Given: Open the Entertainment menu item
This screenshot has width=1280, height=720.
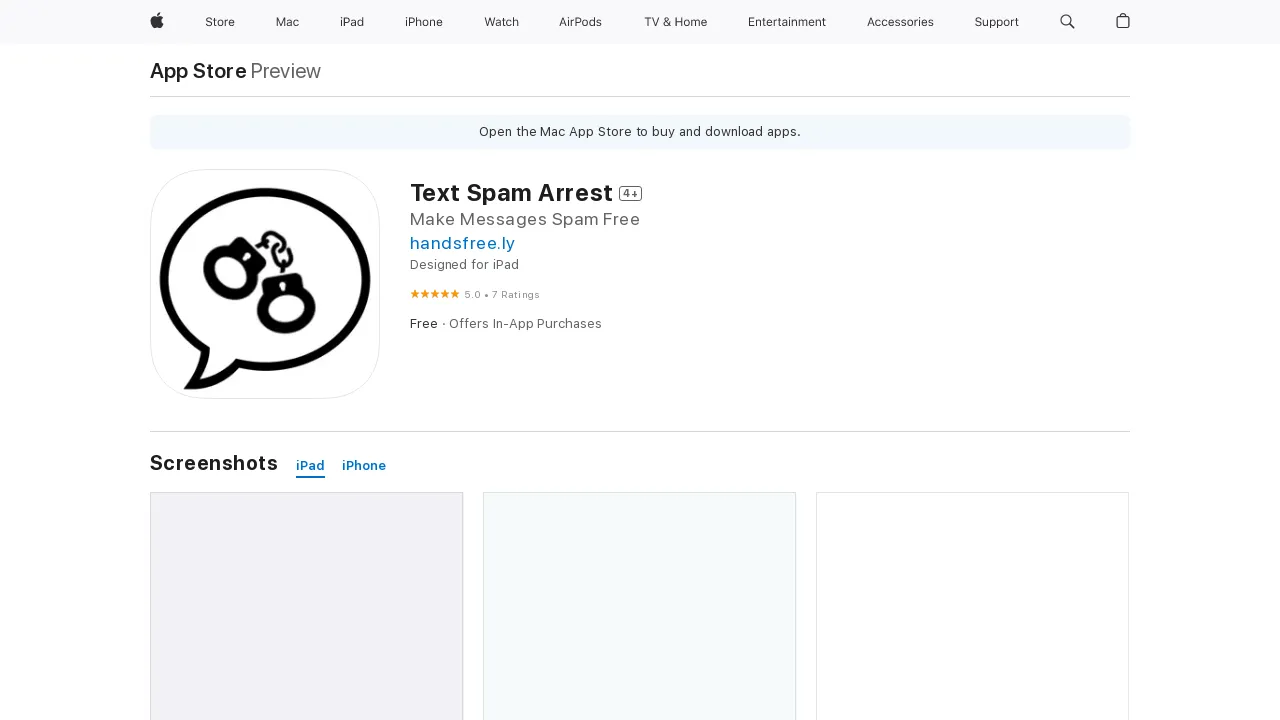Looking at the screenshot, I should click(787, 22).
